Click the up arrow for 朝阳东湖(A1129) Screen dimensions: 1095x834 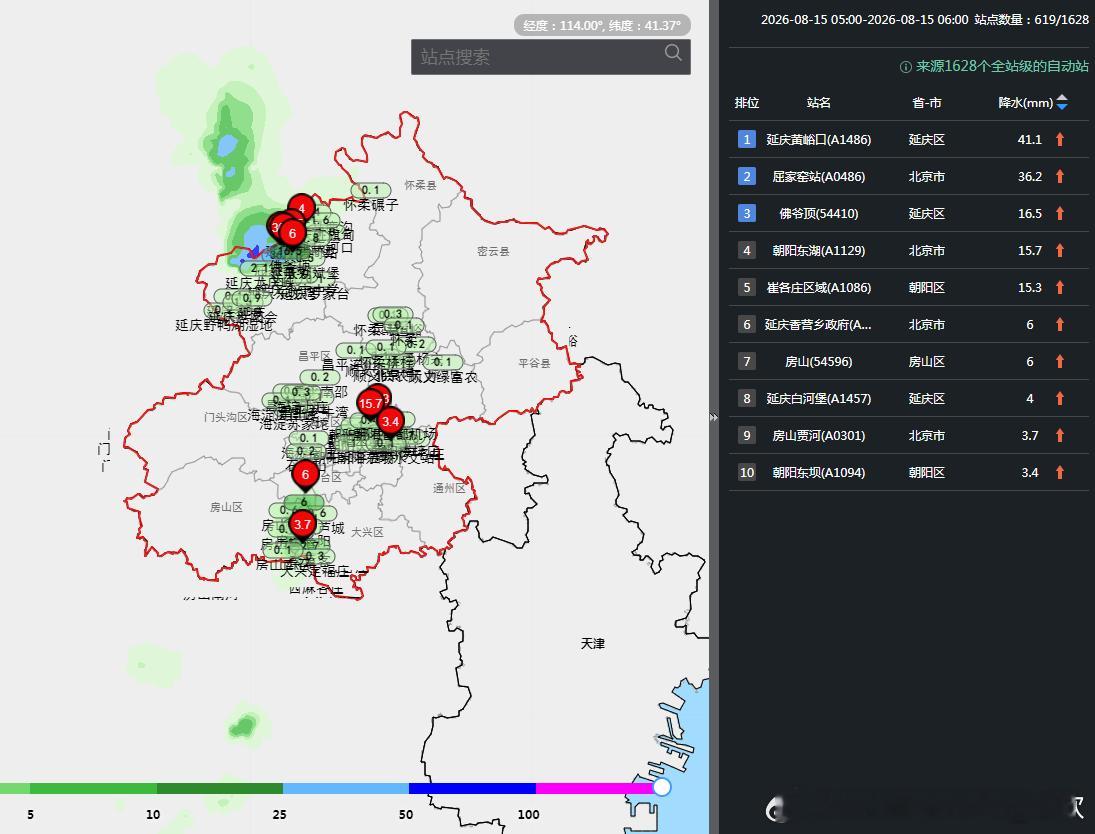(x=1060, y=250)
